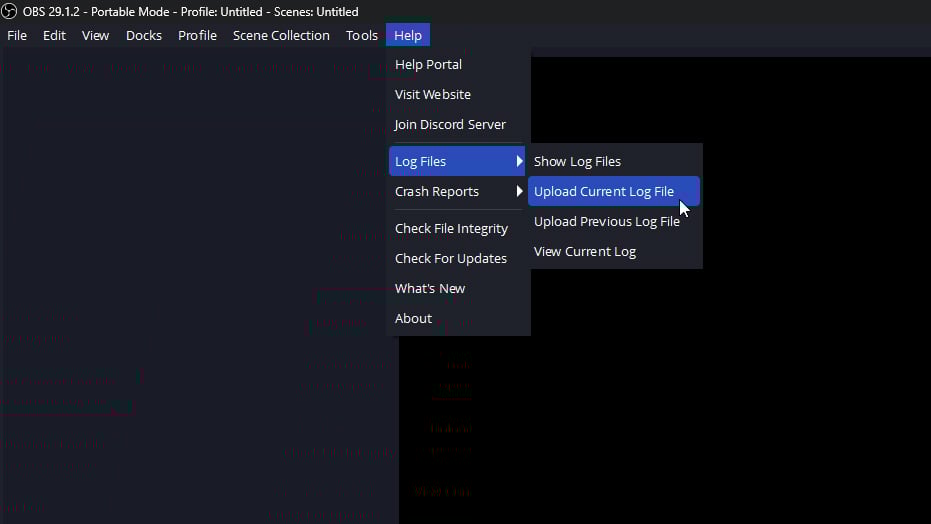Open the About dialog entry
Image resolution: width=931 pixels, height=524 pixels.
(x=457, y=319)
